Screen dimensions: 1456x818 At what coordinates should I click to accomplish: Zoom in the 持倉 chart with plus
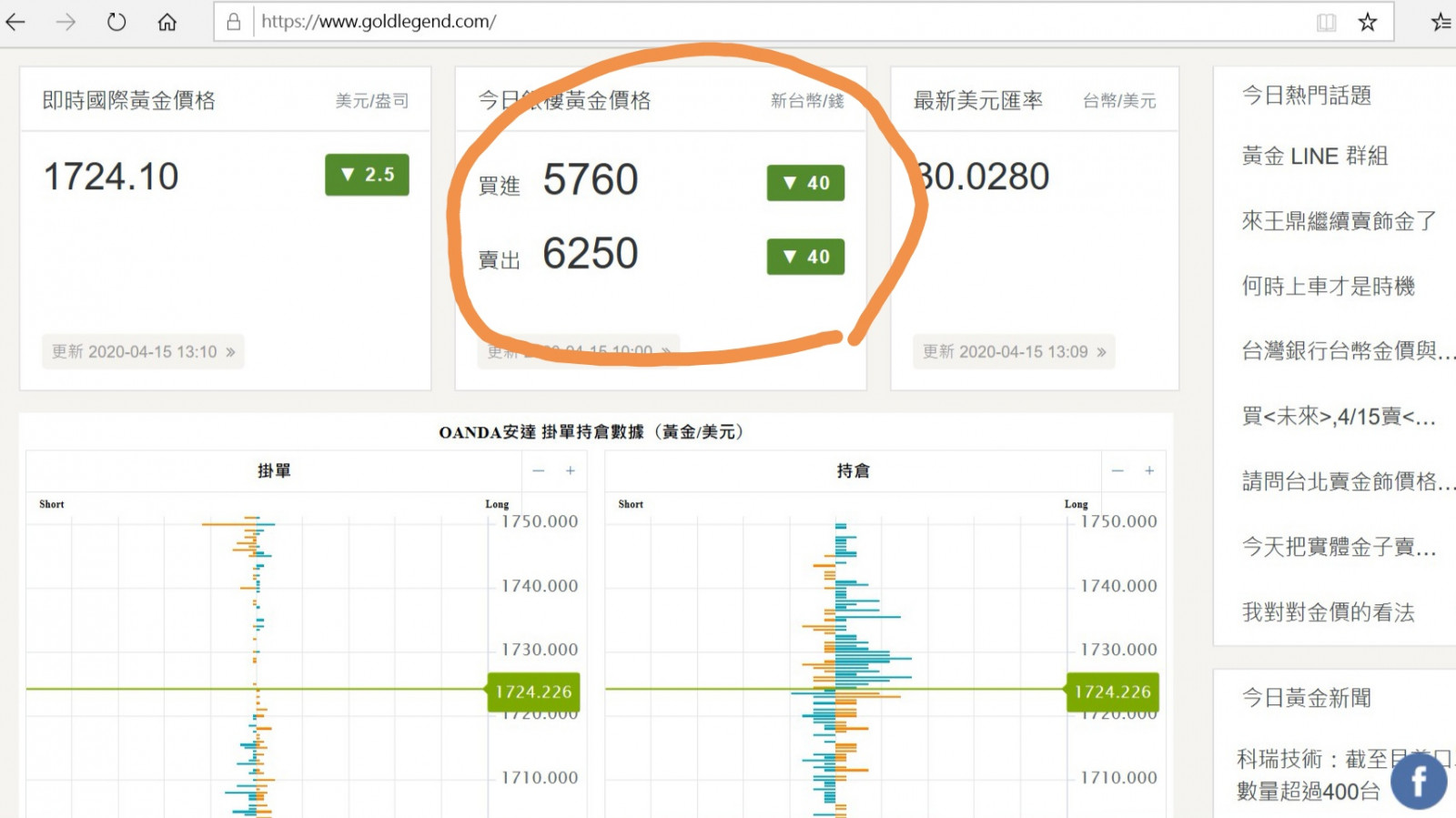coord(1149,470)
